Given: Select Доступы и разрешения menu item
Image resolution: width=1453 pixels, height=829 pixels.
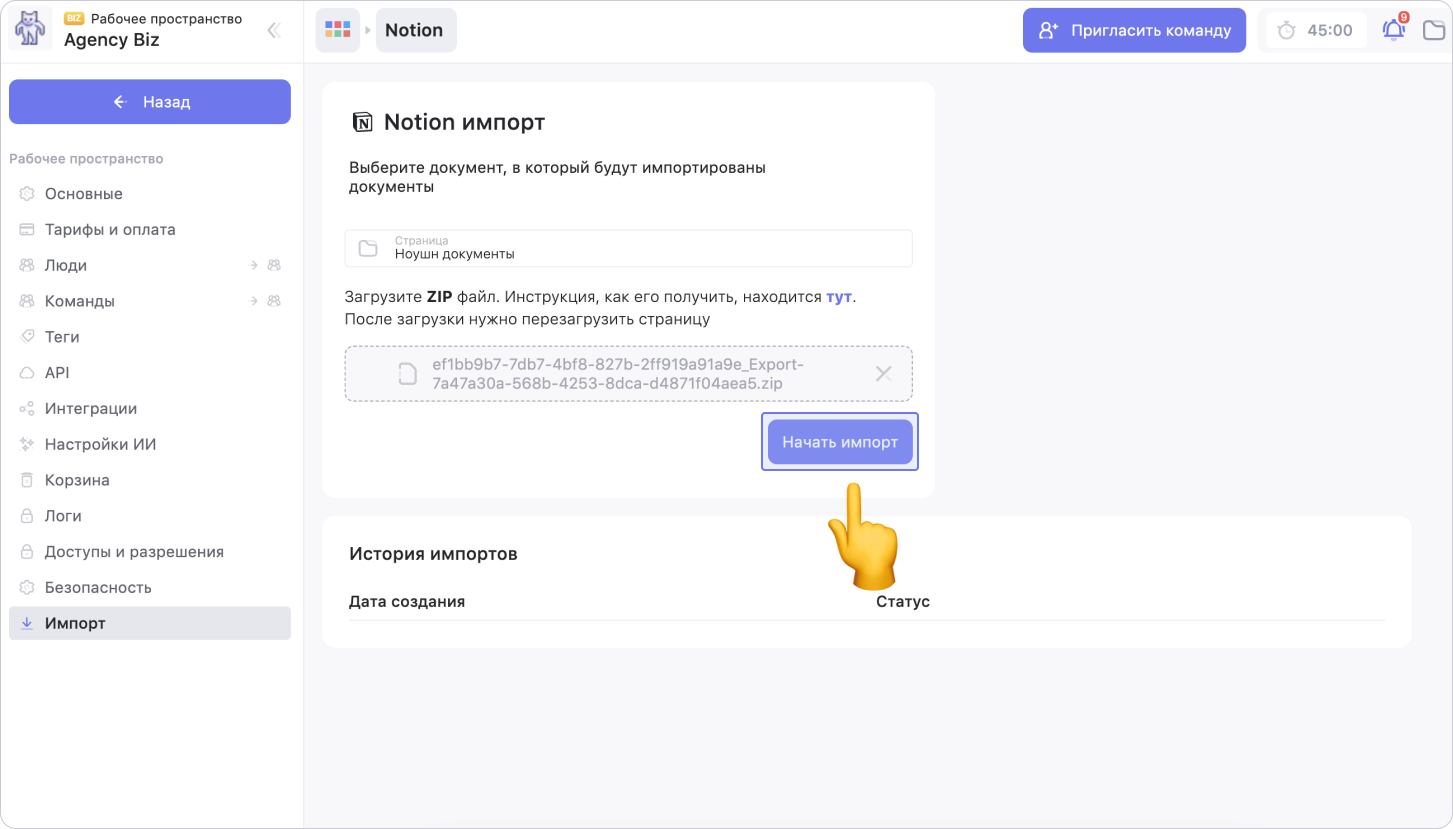Looking at the screenshot, I should (x=134, y=552).
